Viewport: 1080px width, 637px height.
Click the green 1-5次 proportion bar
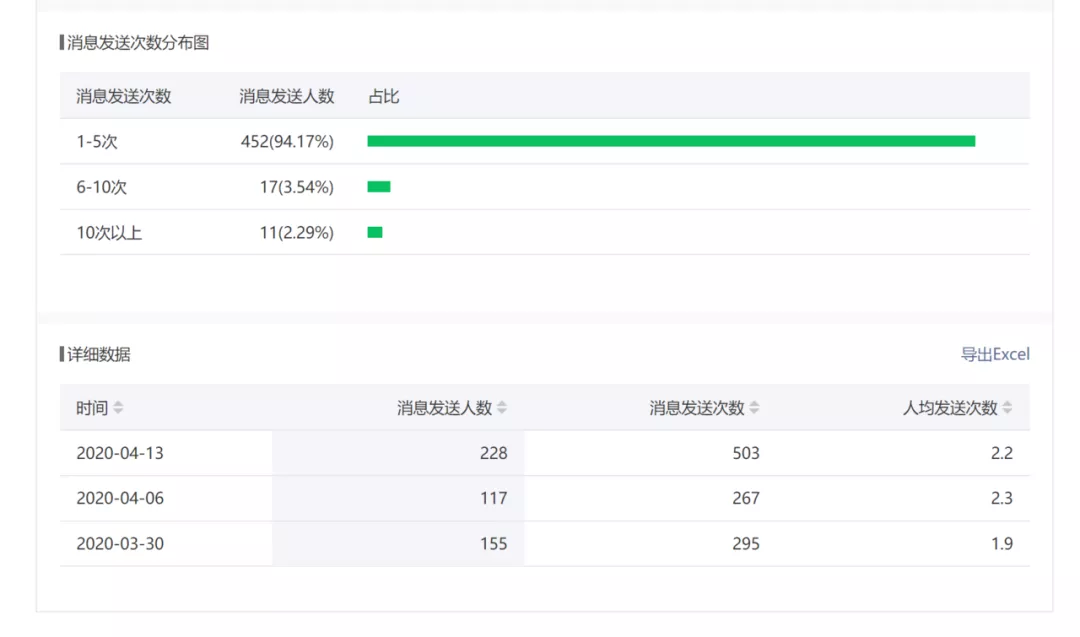tap(672, 141)
